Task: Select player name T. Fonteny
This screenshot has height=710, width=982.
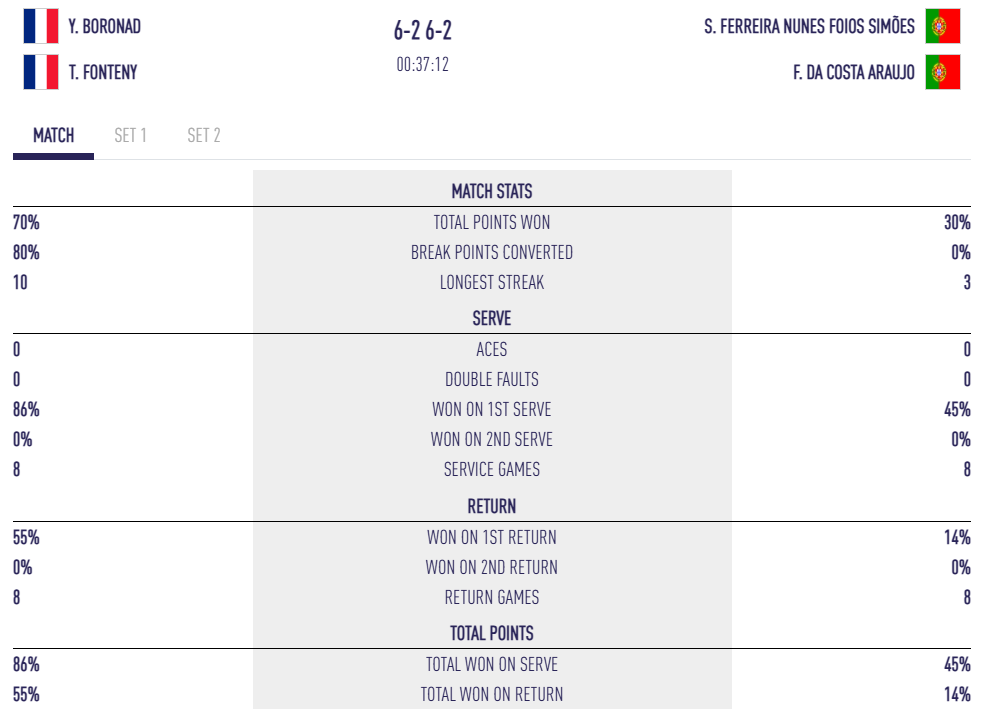Action: pyautogui.click(x=104, y=72)
